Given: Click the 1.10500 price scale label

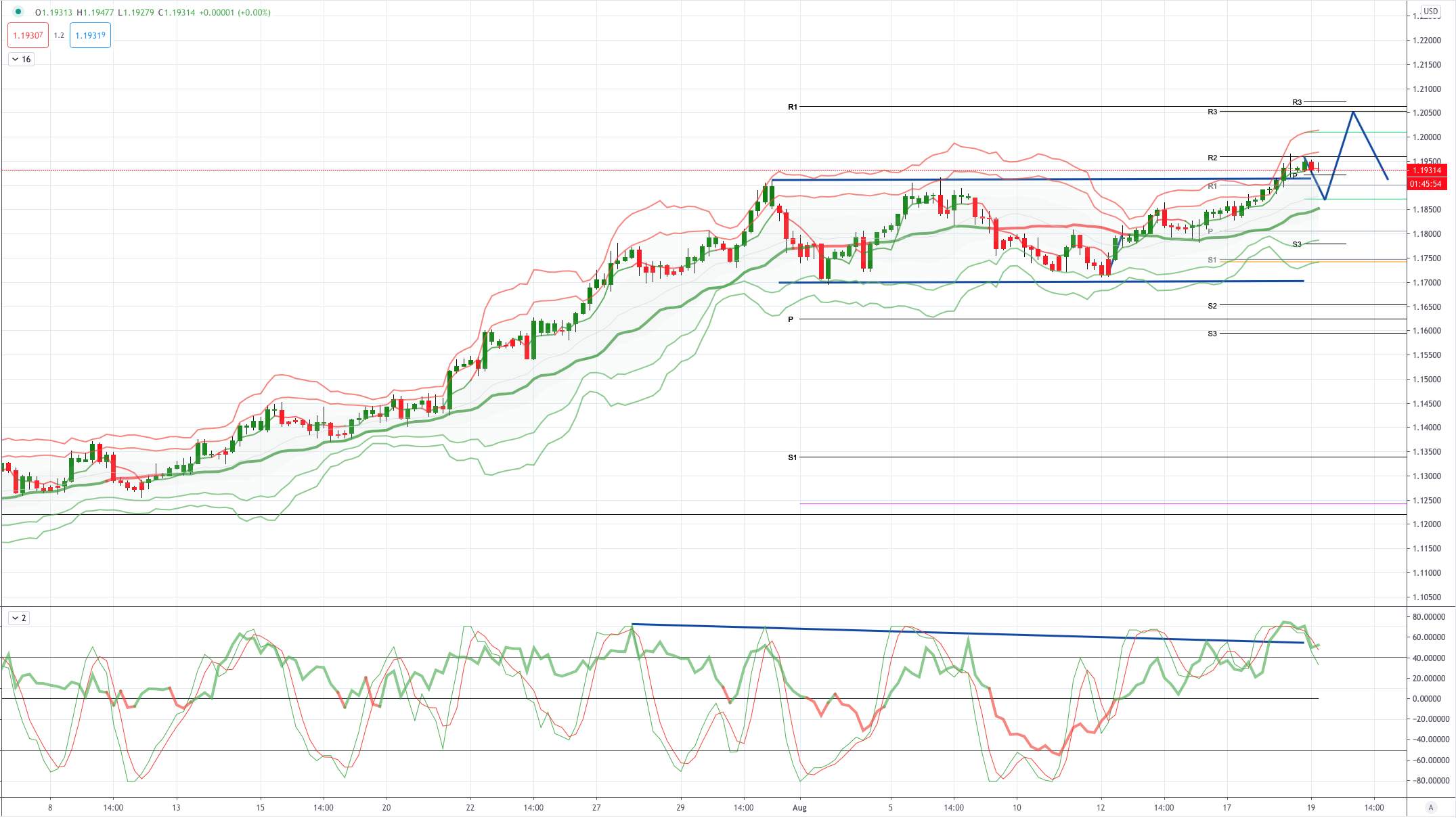Looking at the screenshot, I should pyautogui.click(x=1426, y=597).
